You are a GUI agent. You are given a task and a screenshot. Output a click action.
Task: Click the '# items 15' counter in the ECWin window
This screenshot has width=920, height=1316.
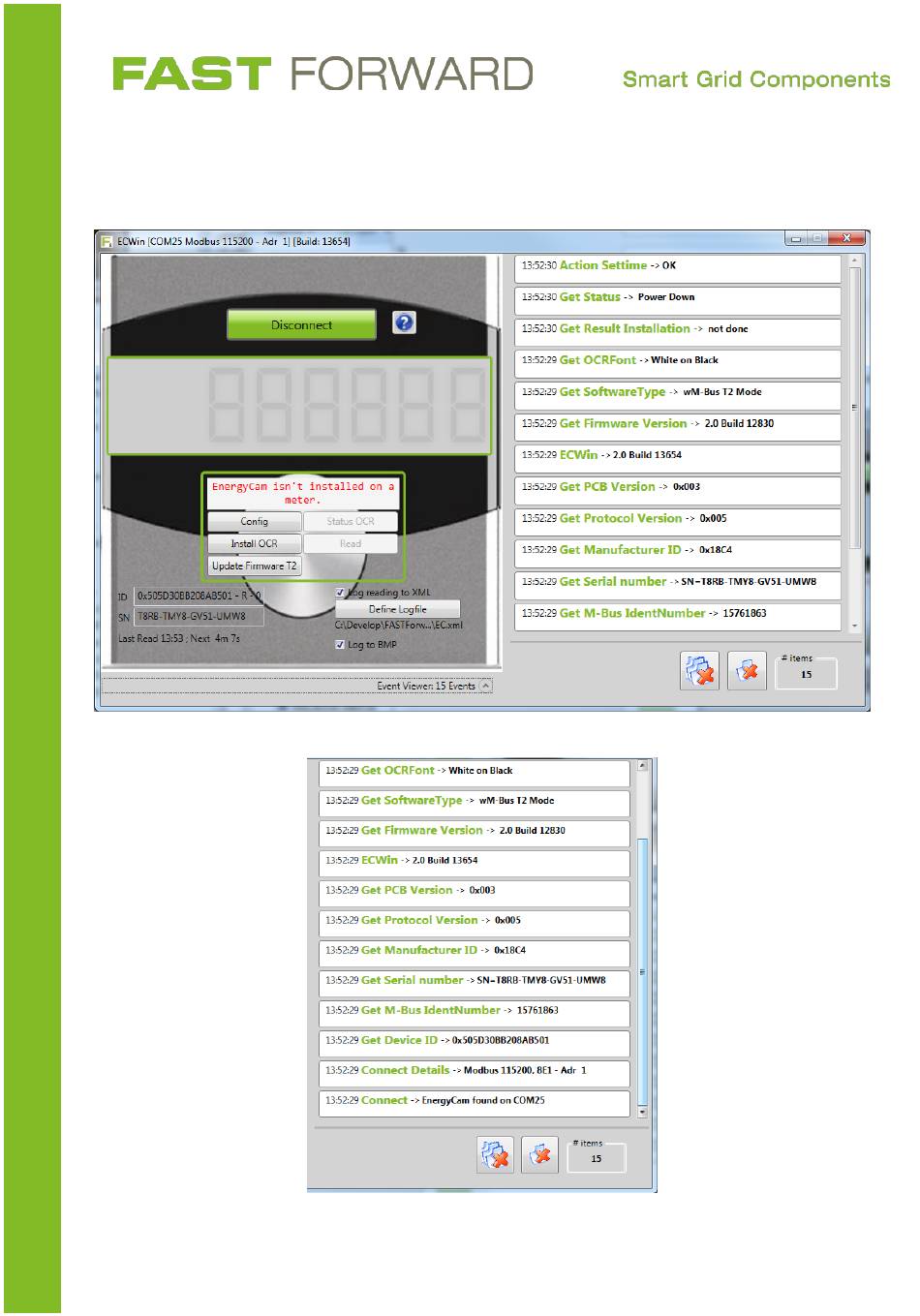point(806,670)
